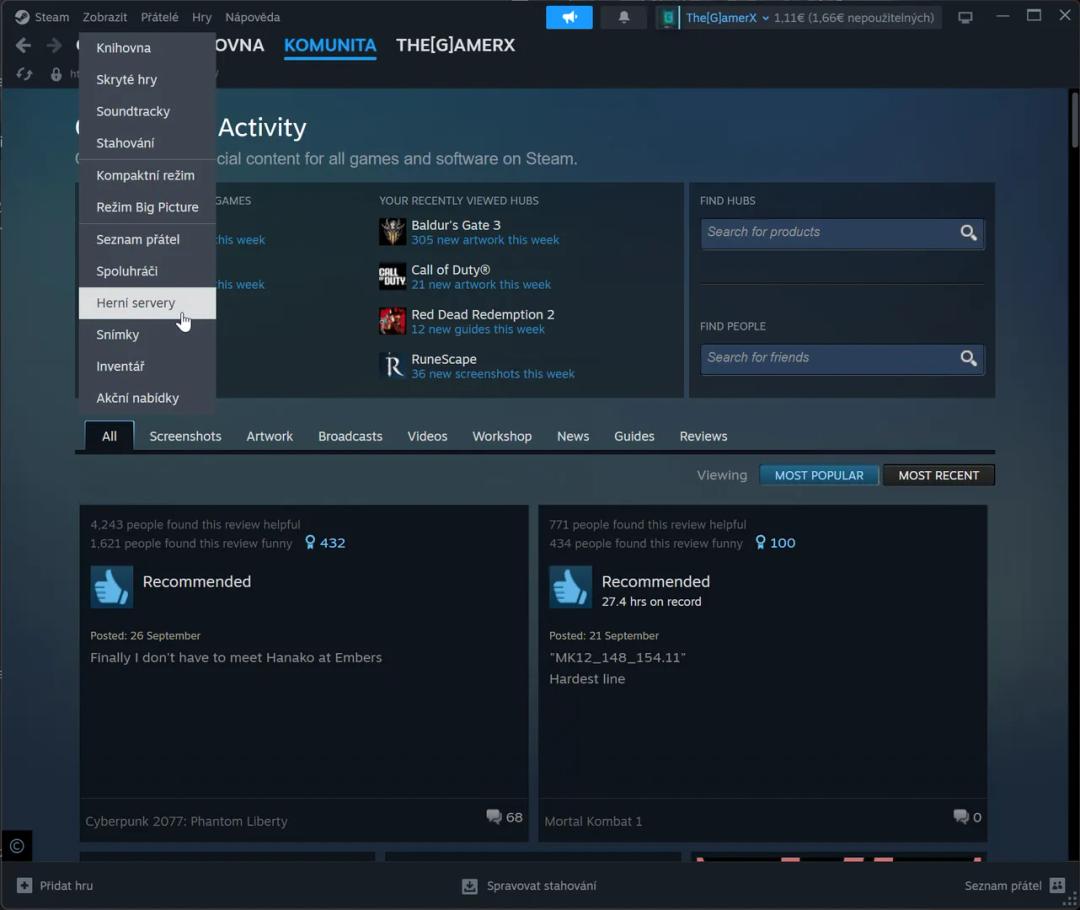Choose Seznam přátel menu entry
The height and width of the screenshot is (910, 1080).
coord(147,240)
